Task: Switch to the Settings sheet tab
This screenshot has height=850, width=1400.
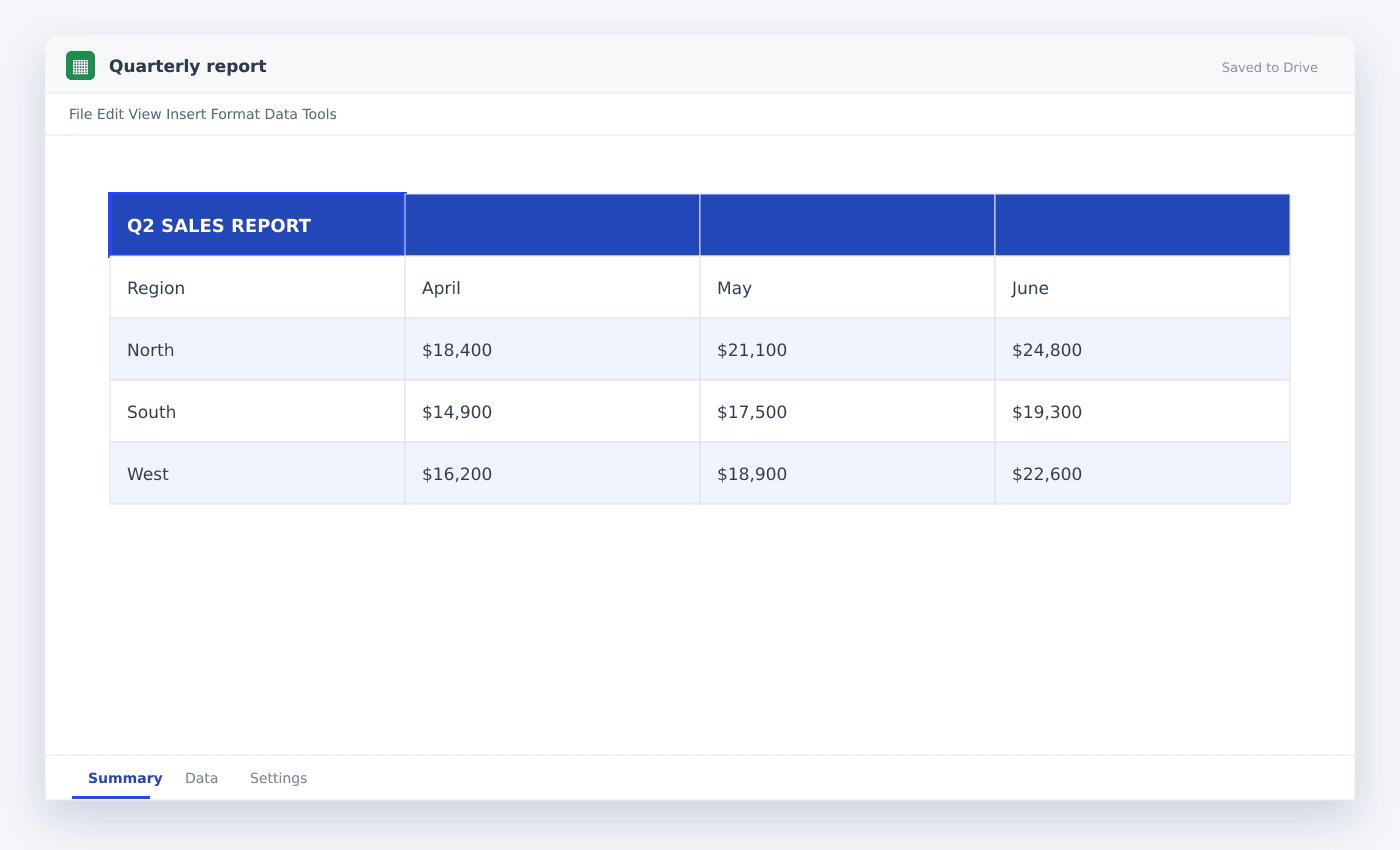Action: click(278, 778)
